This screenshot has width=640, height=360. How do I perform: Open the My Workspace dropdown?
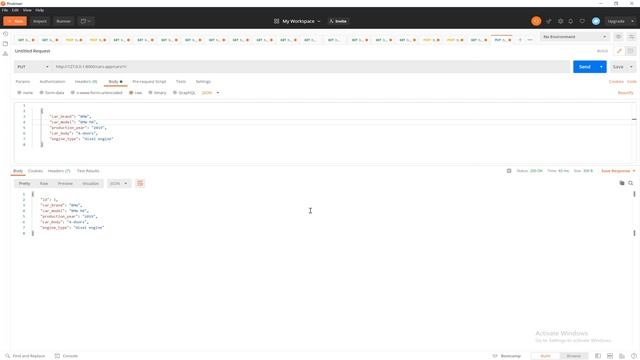298,21
